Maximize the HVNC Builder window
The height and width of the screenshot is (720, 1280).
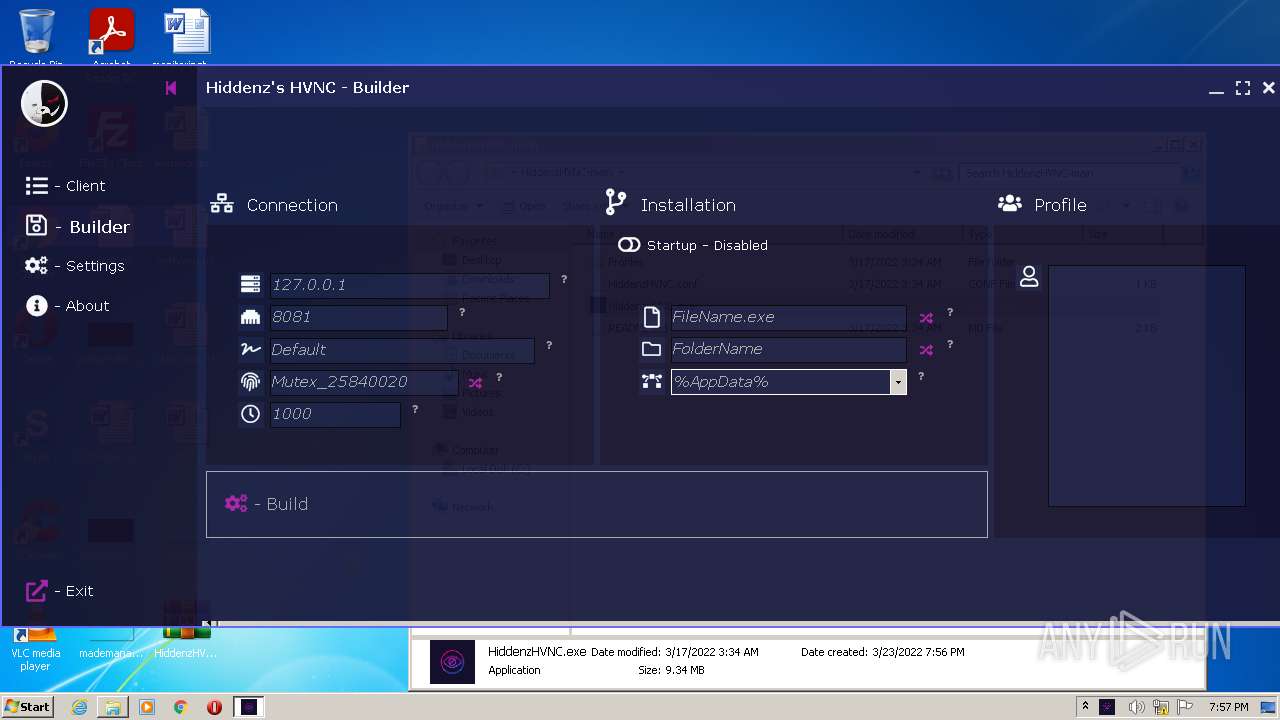(1243, 88)
